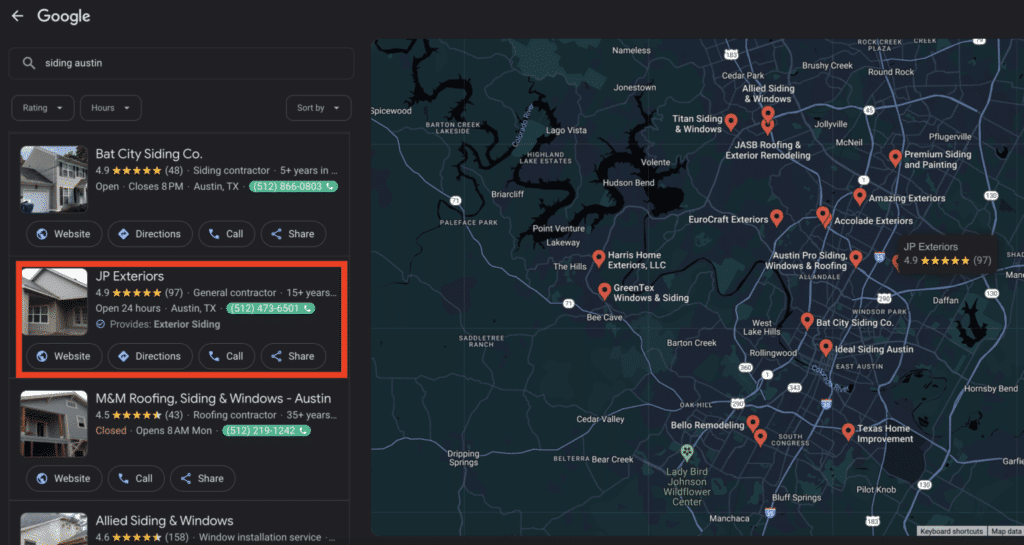1024x545 pixels.
Task: Get Directions to JP Exteriors
Action: pos(150,356)
